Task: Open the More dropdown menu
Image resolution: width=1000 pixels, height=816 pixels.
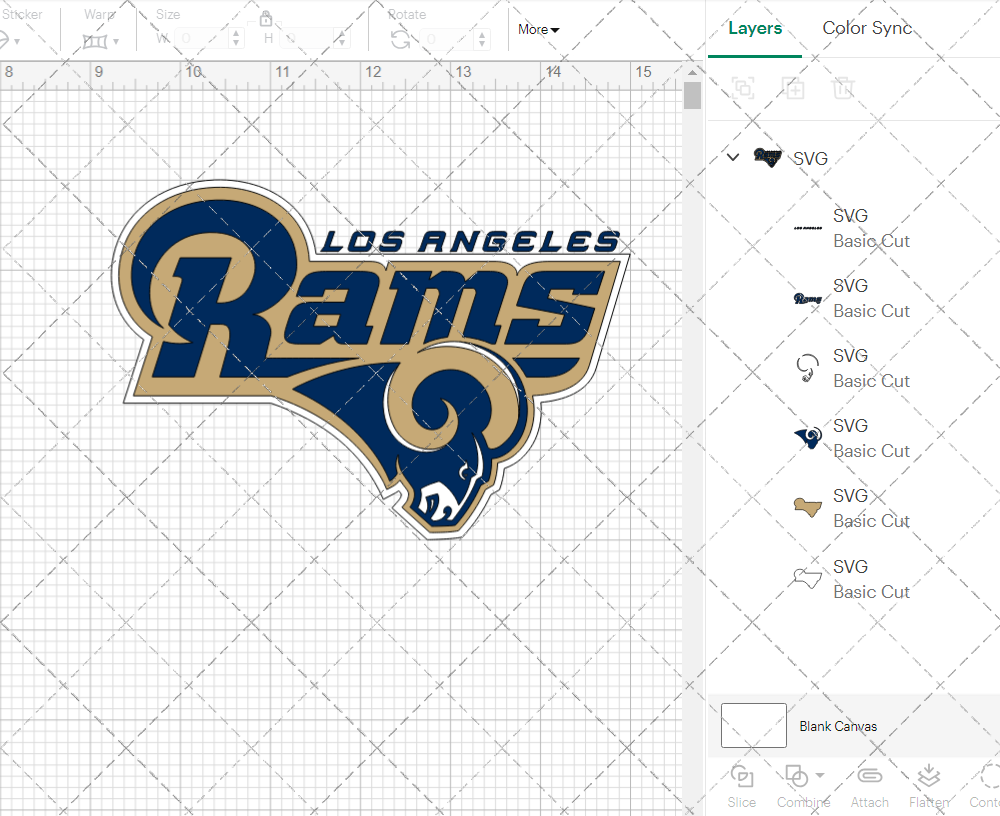Action: 538,29
